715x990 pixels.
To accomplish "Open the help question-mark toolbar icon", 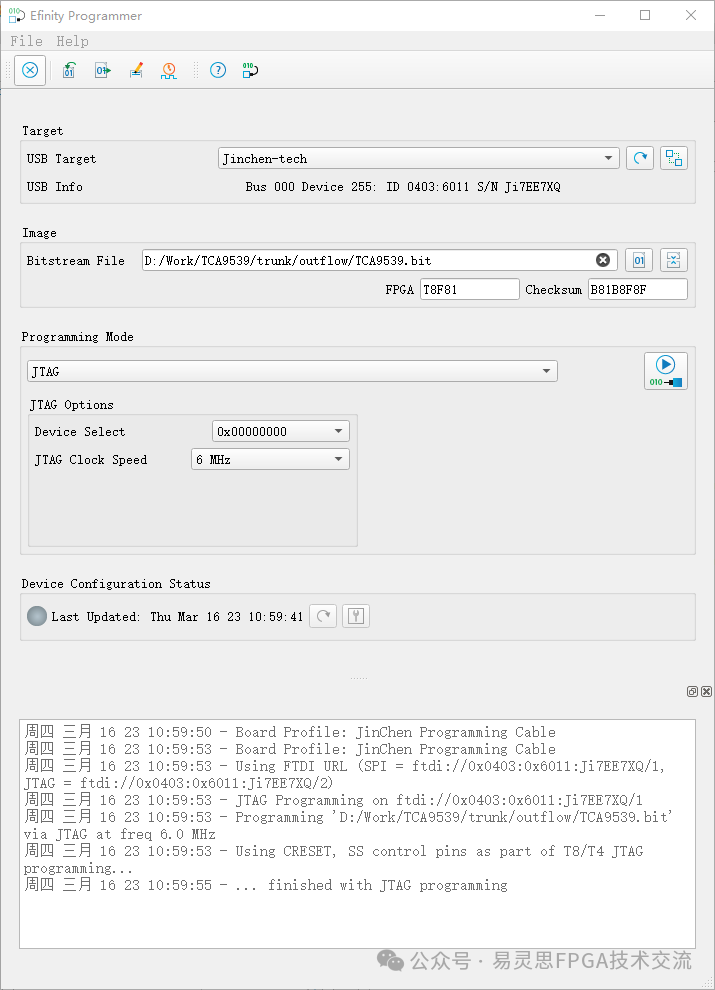I will pos(218,70).
